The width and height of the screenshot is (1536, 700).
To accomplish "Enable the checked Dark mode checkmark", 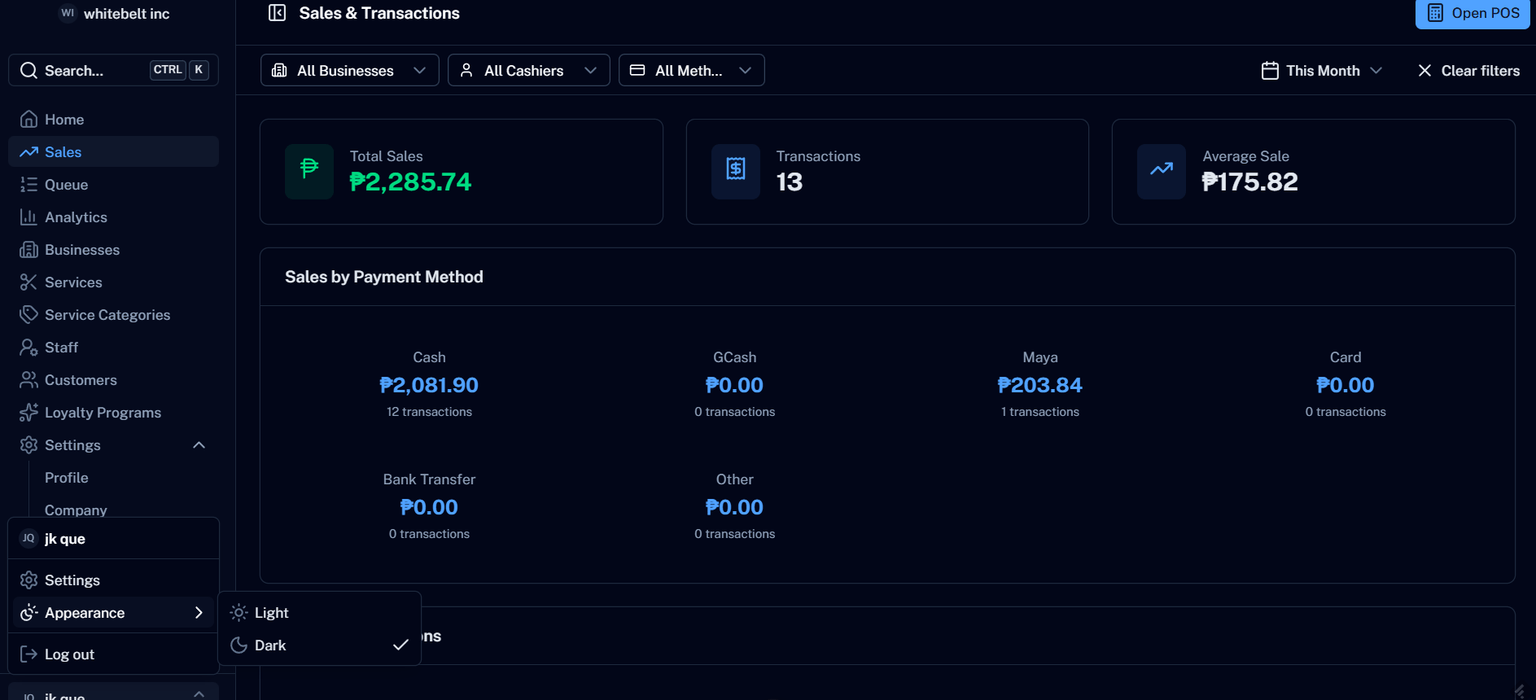I will (401, 645).
